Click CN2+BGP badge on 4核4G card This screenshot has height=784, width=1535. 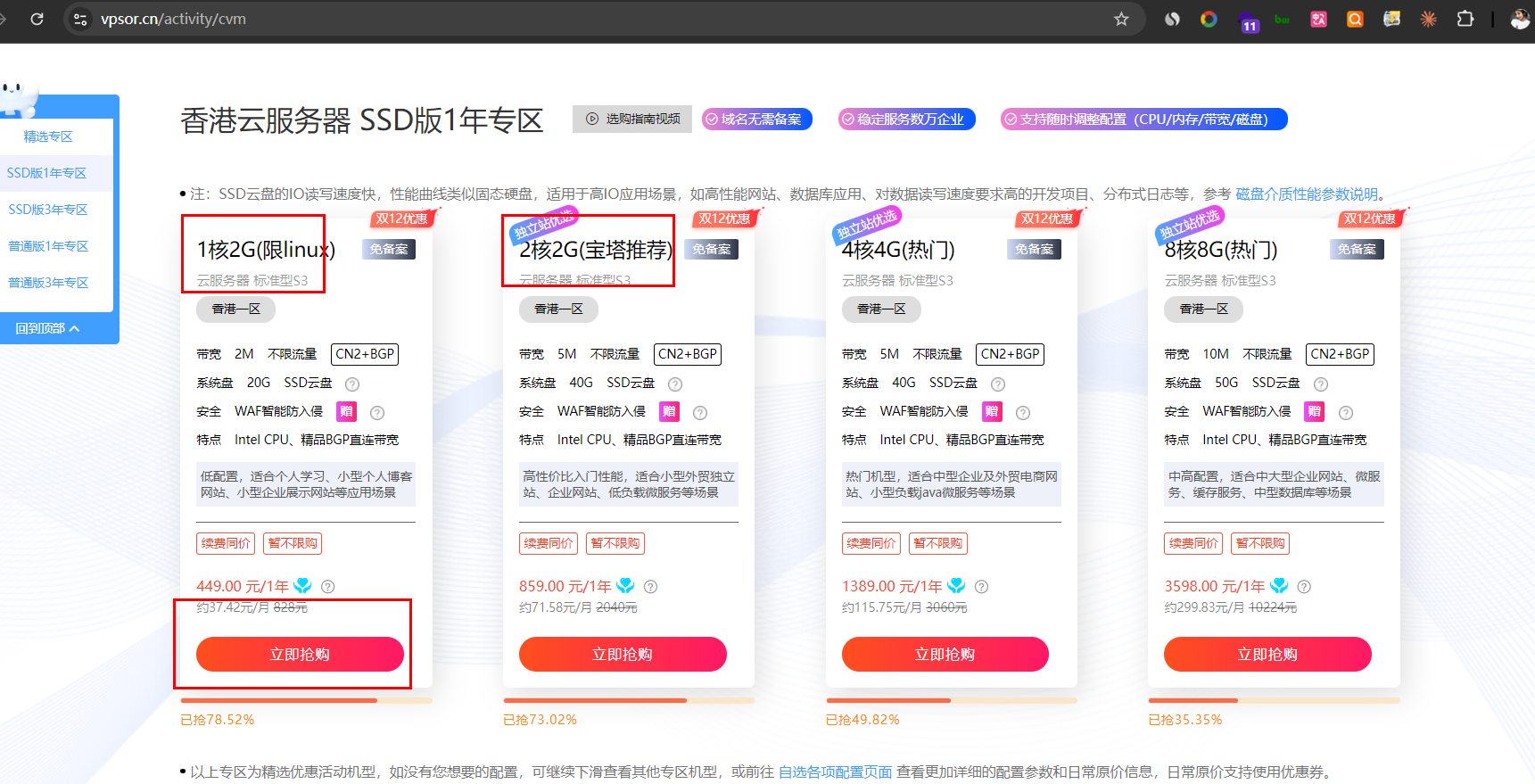[1011, 354]
